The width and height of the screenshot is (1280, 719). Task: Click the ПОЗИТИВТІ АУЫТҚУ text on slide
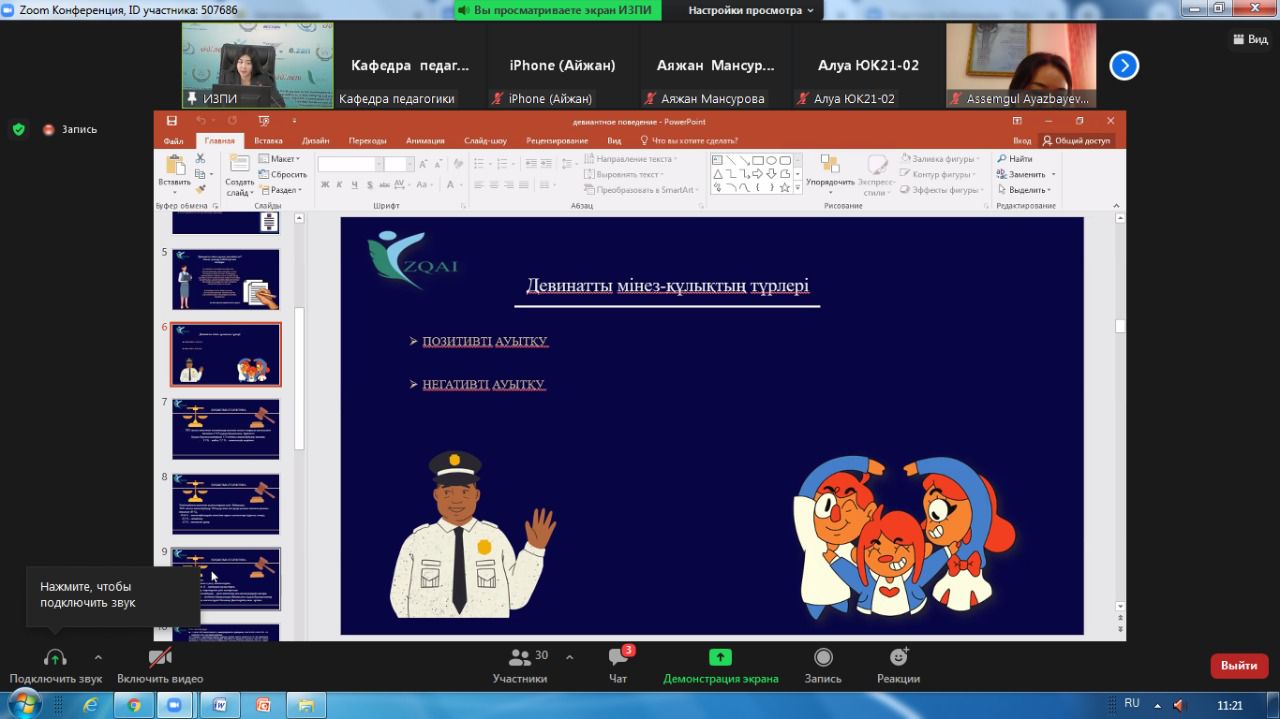pos(485,341)
